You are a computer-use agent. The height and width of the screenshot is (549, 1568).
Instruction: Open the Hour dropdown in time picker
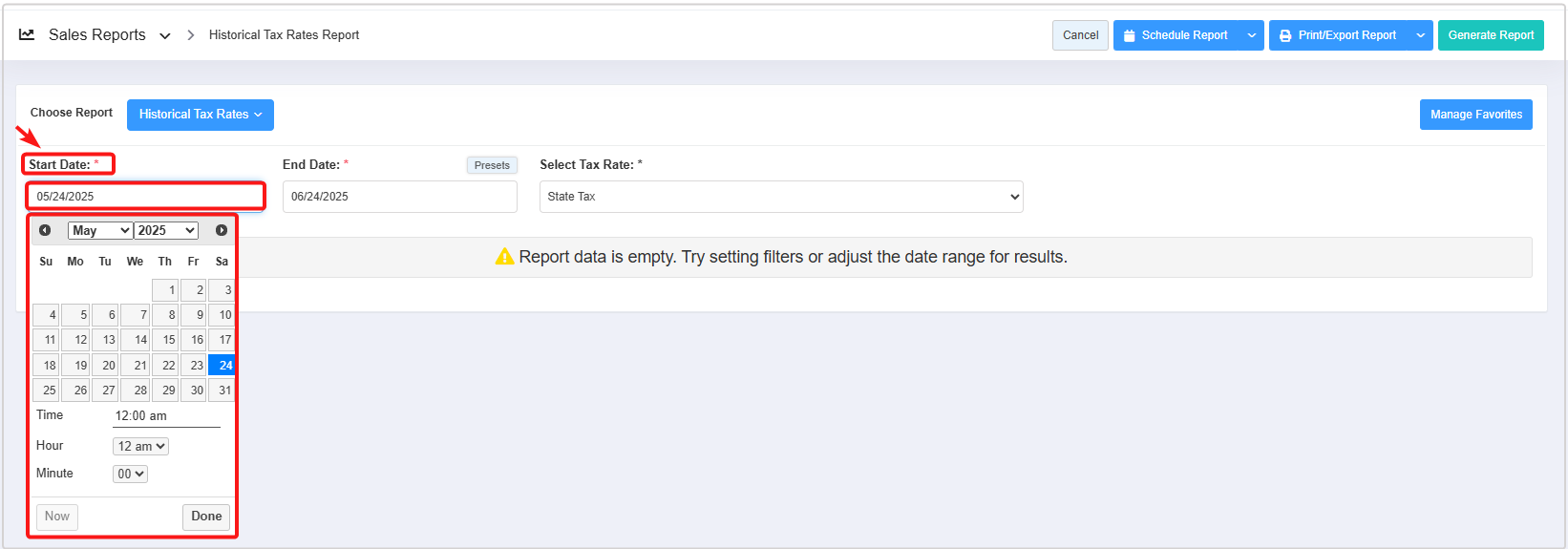[140, 446]
